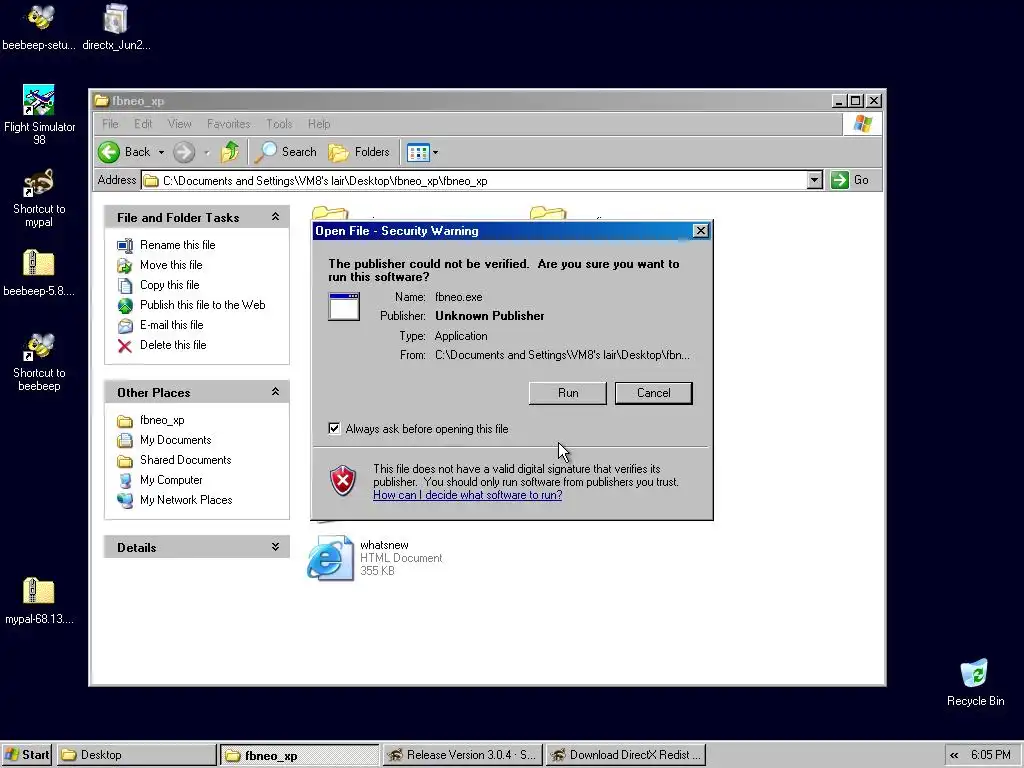The image size is (1024, 768).
Task: Open the Tools menu
Action: coord(279,123)
